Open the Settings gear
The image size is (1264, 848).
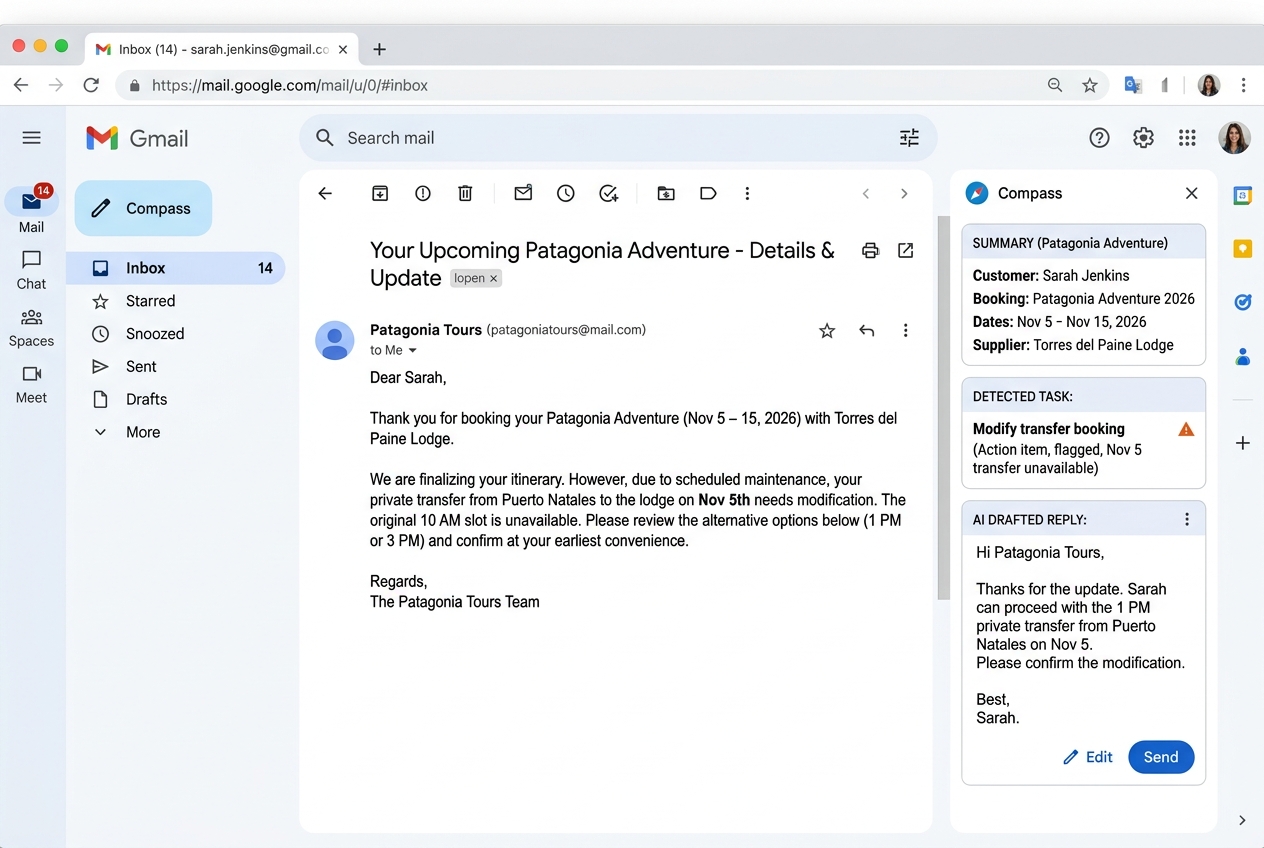(x=1143, y=138)
